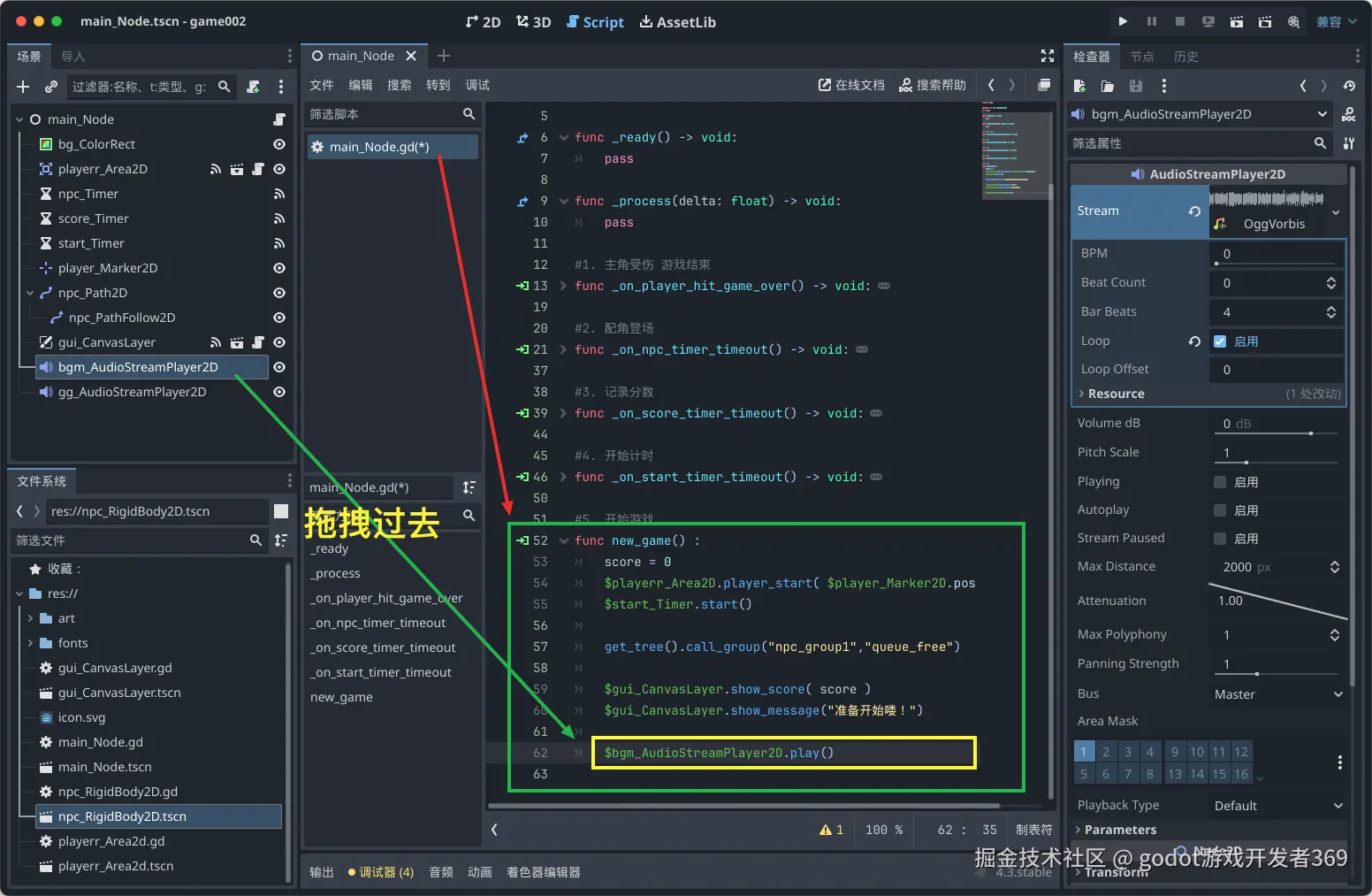The width and height of the screenshot is (1372, 896).
Task: Open script attached to main_Node
Action: point(279,119)
